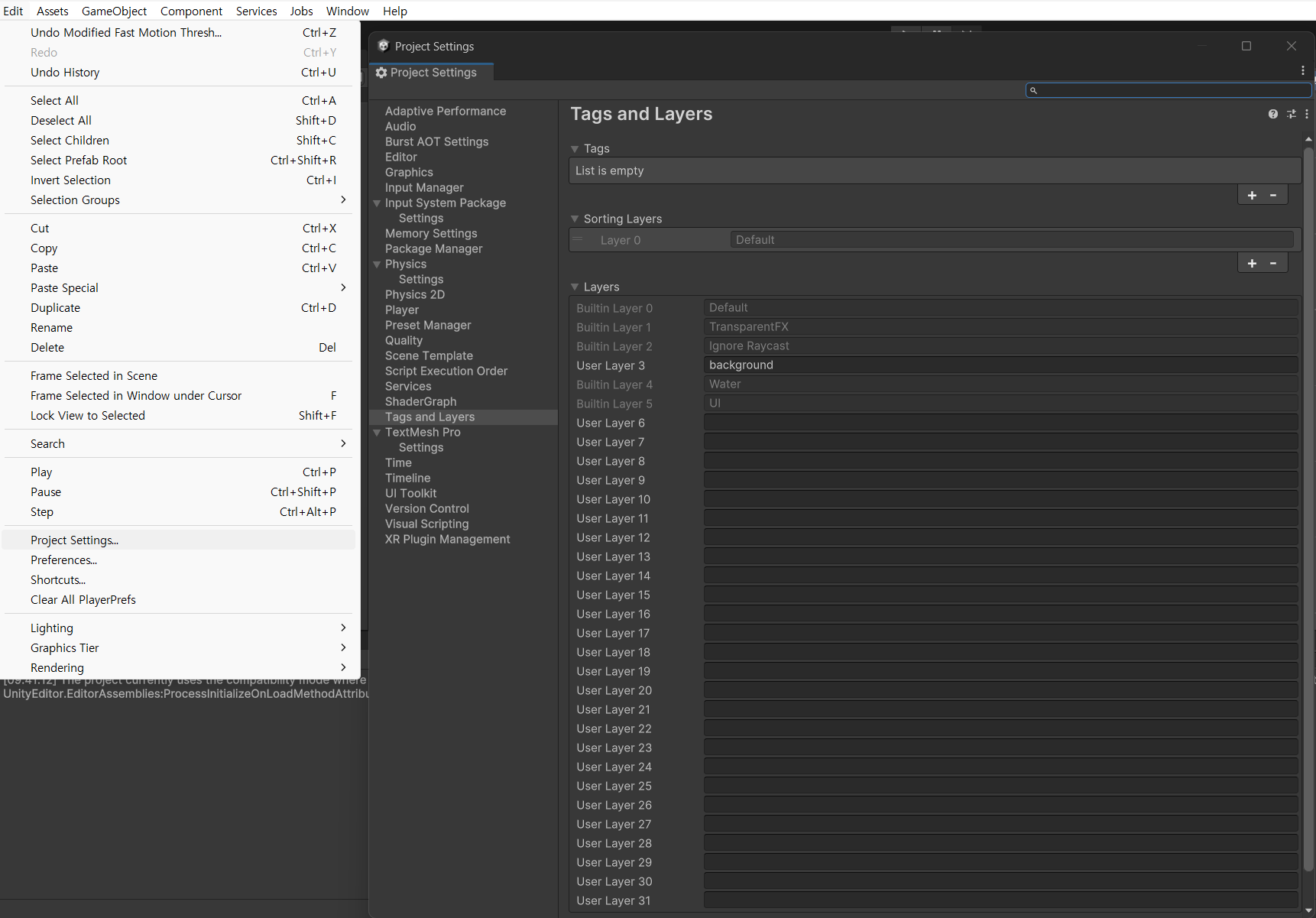Image resolution: width=1316 pixels, height=918 pixels.
Task: Select Physics 2D category
Action: 415,295
